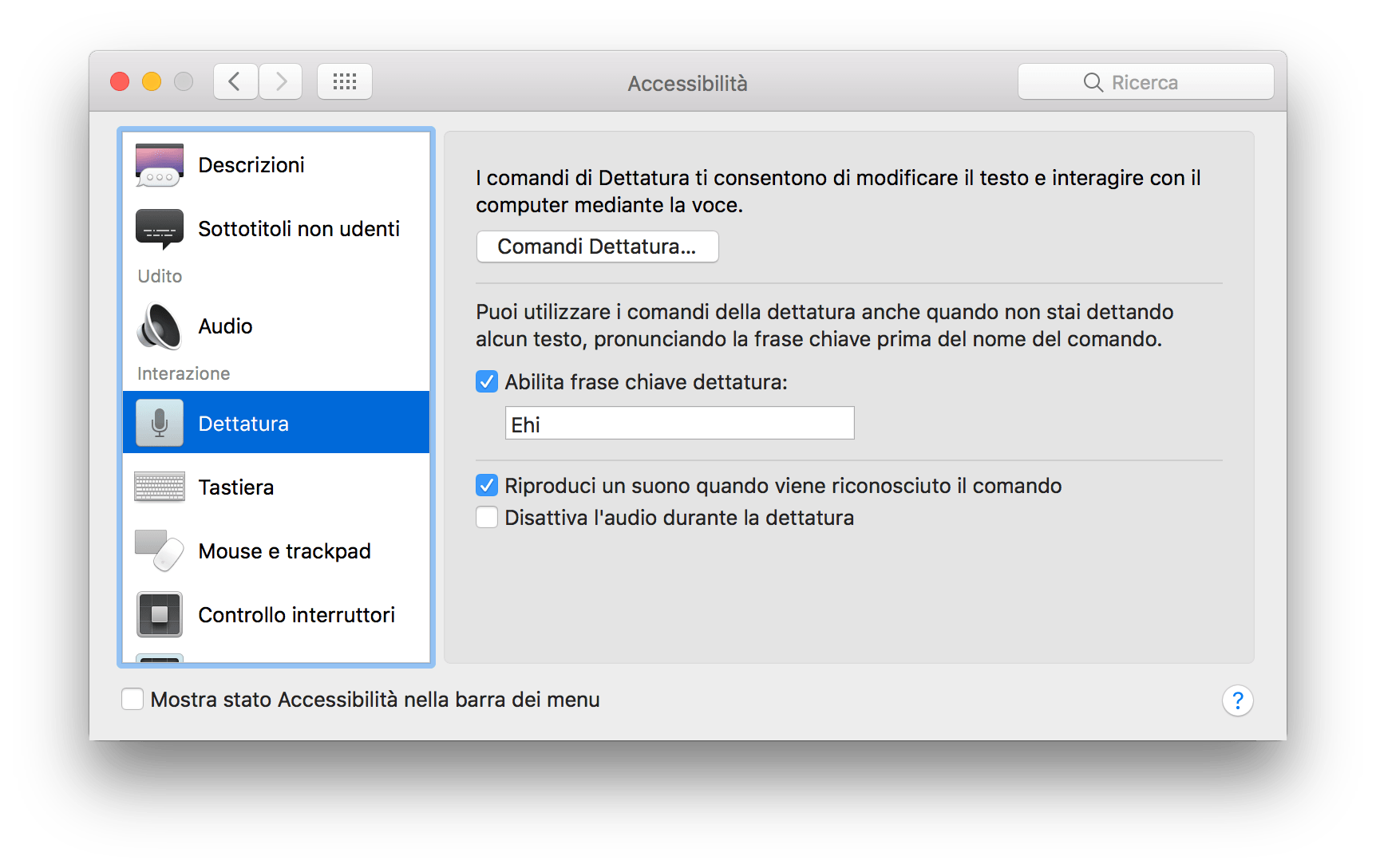Check Mostra stato Accessibilità nella barra
The width and height of the screenshot is (1376, 868).
click(x=132, y=699)
